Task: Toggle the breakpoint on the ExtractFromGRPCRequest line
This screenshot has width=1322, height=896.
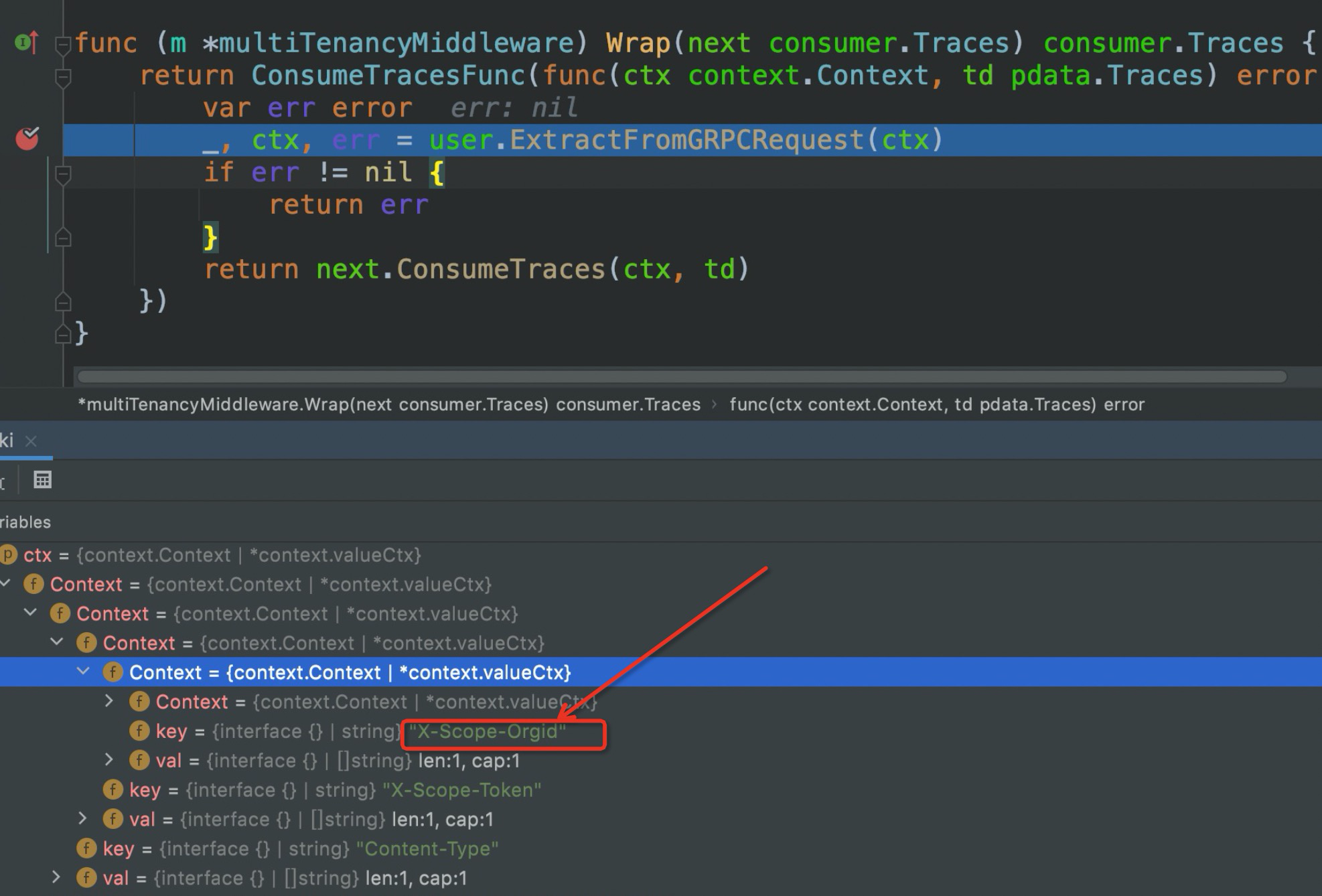Action: tap(27, 139)
